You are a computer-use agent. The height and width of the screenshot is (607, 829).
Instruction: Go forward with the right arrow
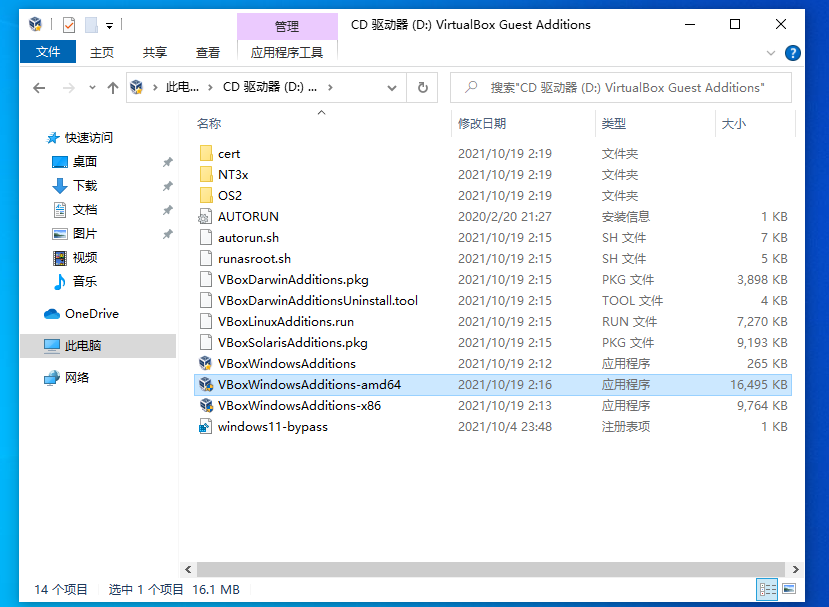pyautogui.click(x=69, y=88)
